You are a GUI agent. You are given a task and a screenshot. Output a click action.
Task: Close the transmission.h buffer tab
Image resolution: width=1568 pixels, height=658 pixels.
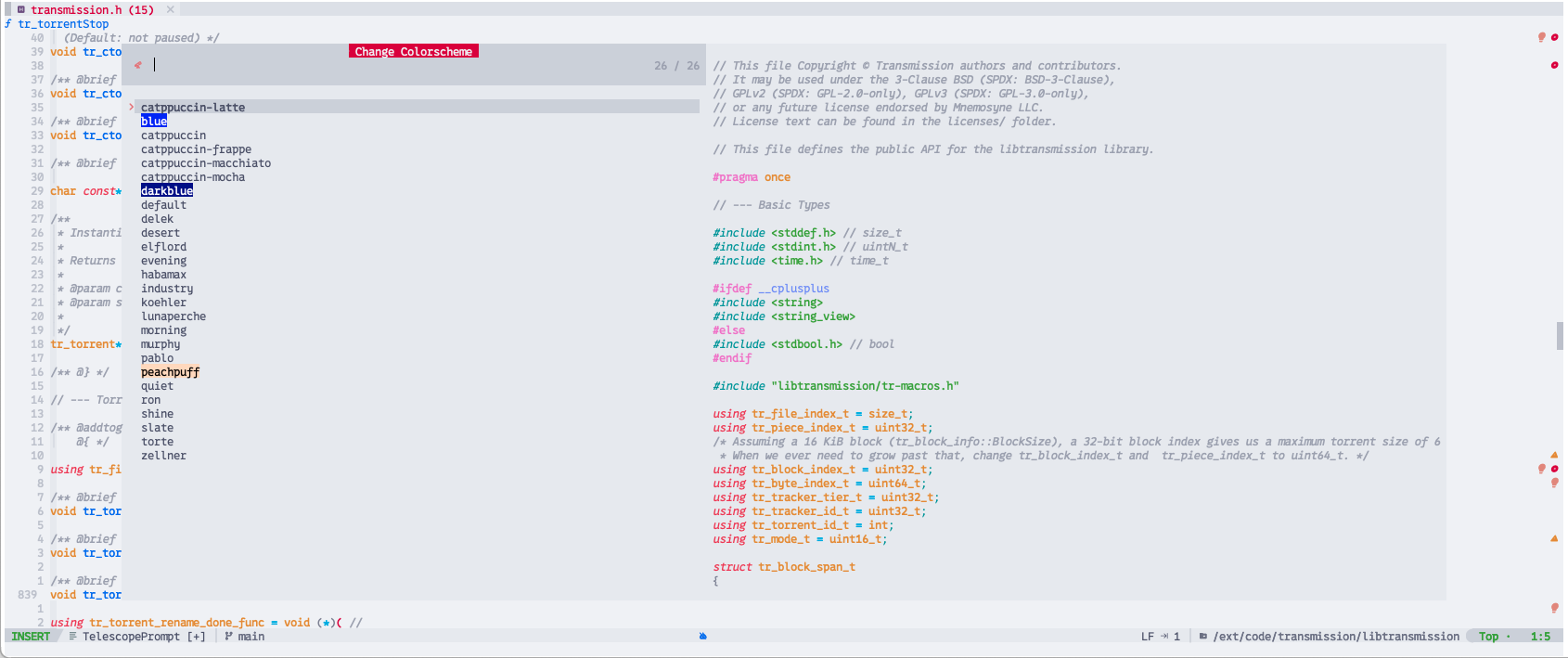coord(171,9)
